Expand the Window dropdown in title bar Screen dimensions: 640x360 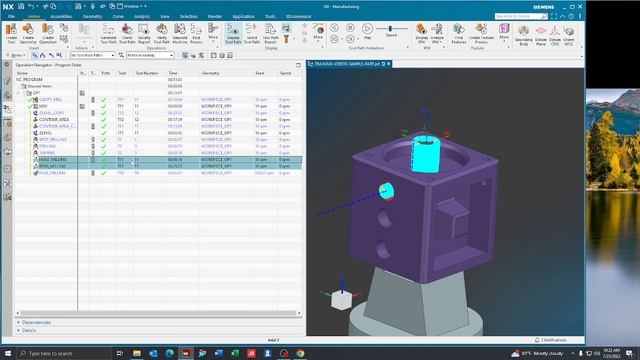tap(131, 7)
